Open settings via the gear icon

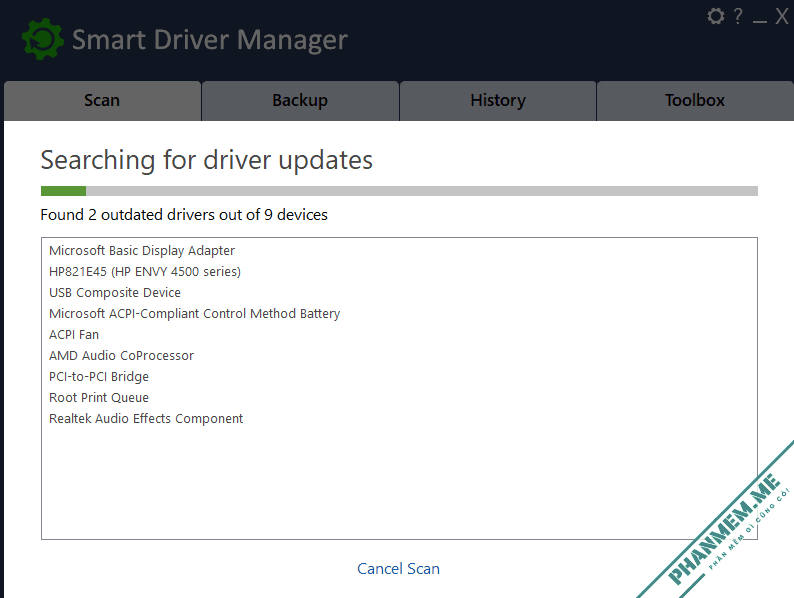[x=716, y=16]
